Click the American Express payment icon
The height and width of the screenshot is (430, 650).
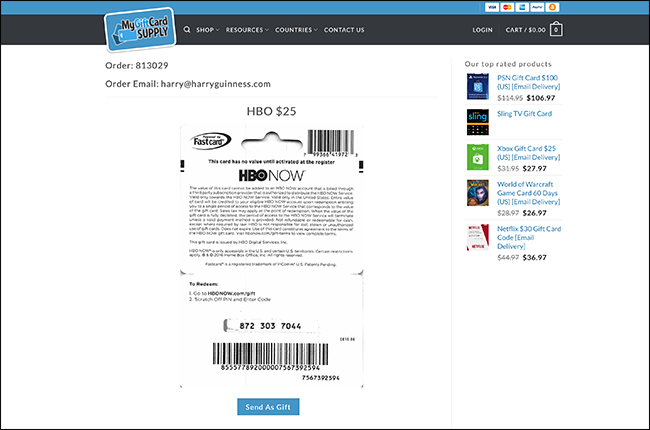[x=522, y=7]
